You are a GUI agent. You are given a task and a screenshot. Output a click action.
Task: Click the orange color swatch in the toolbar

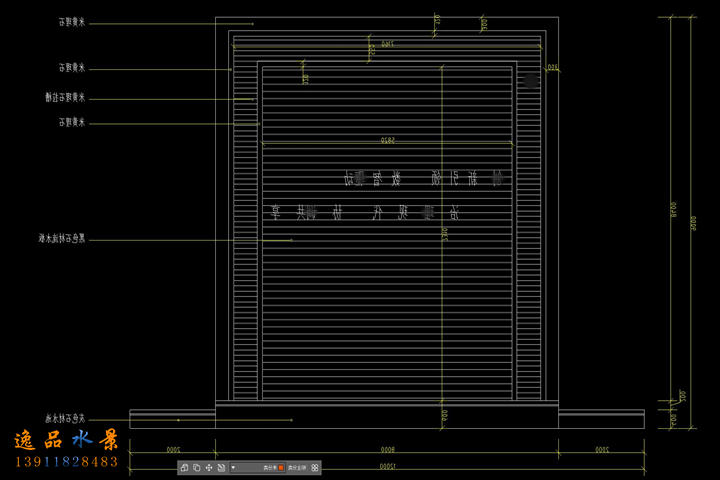pyautogui.click(x=281, y=467)
